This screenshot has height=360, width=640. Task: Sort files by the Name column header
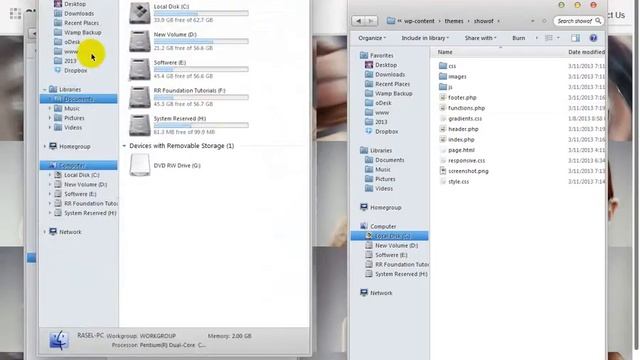click(445, 52)
